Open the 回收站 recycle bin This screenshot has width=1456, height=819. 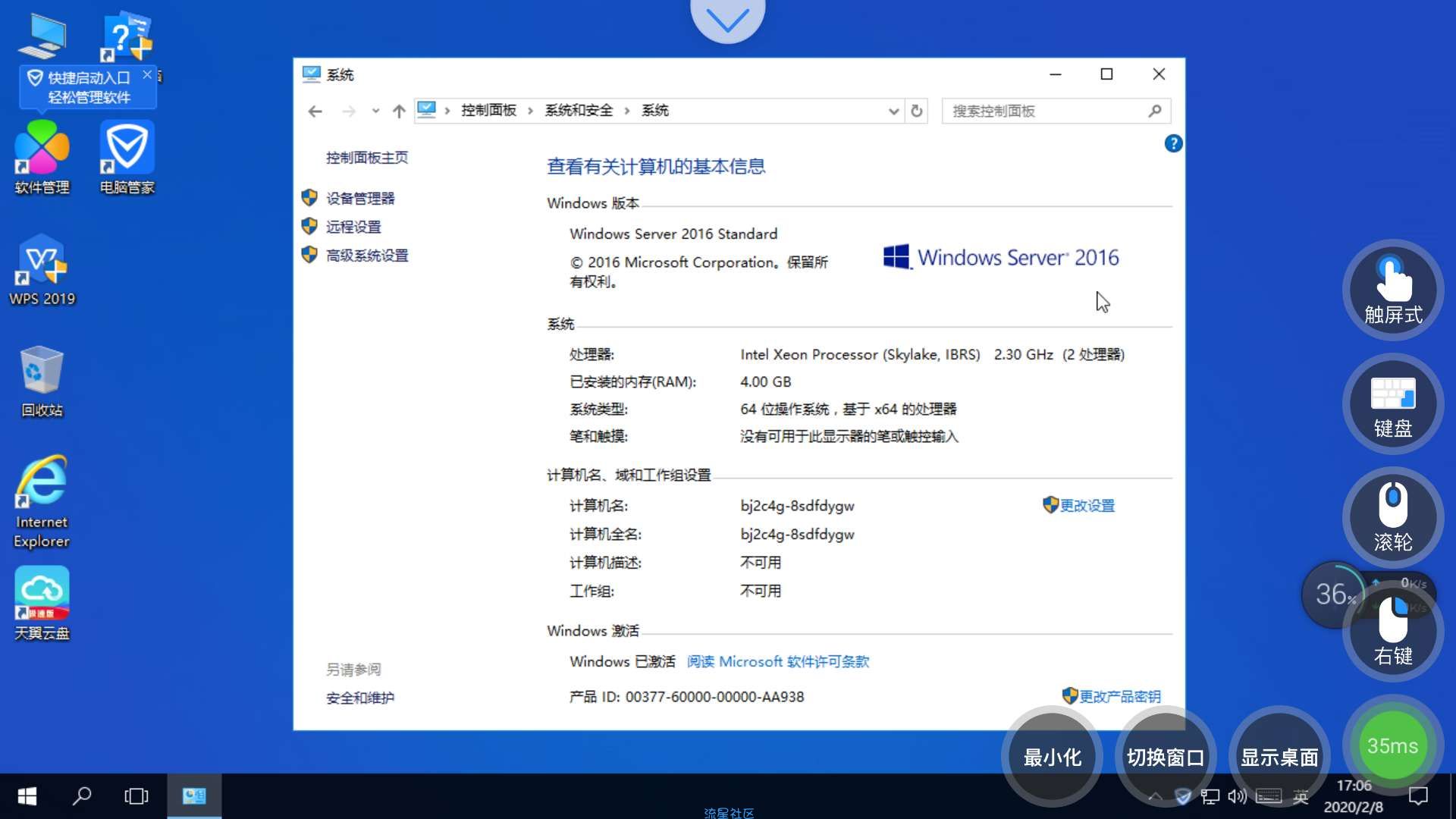click(42, 381)
